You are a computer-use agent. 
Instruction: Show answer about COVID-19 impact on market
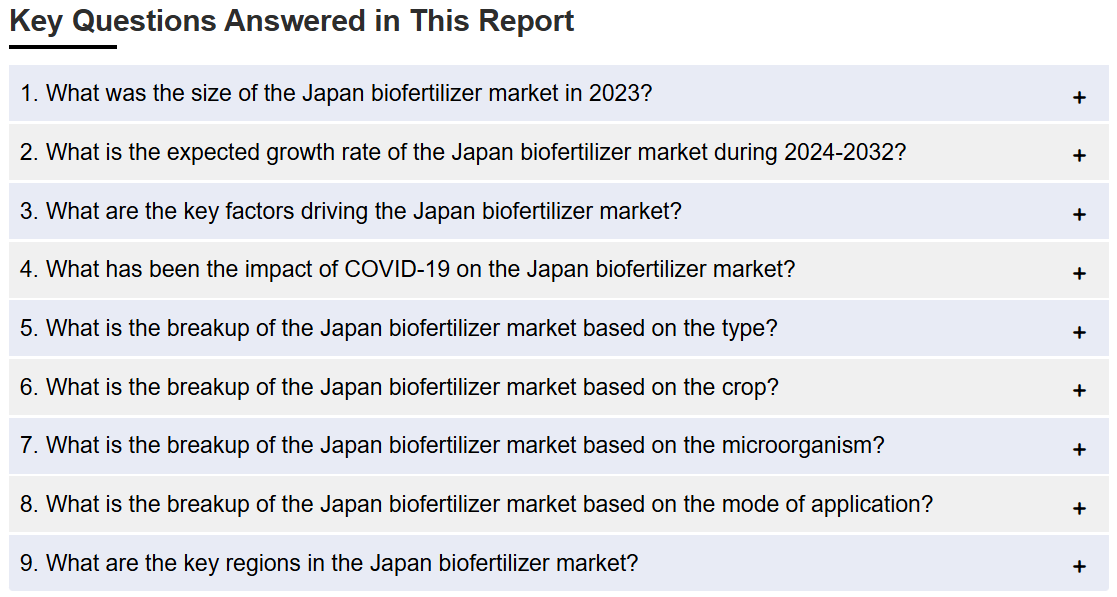(558, 270)
